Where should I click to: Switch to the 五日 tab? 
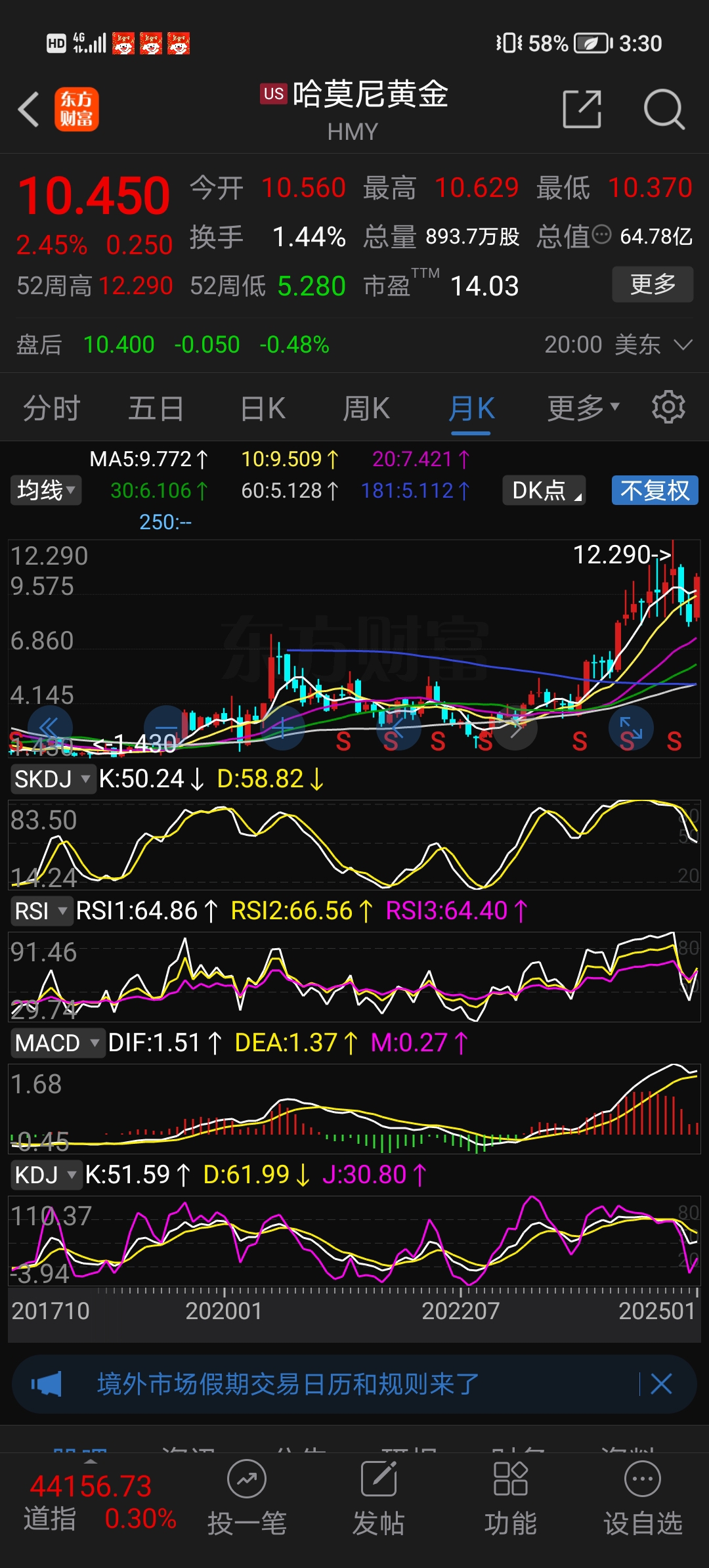[156, 408]
